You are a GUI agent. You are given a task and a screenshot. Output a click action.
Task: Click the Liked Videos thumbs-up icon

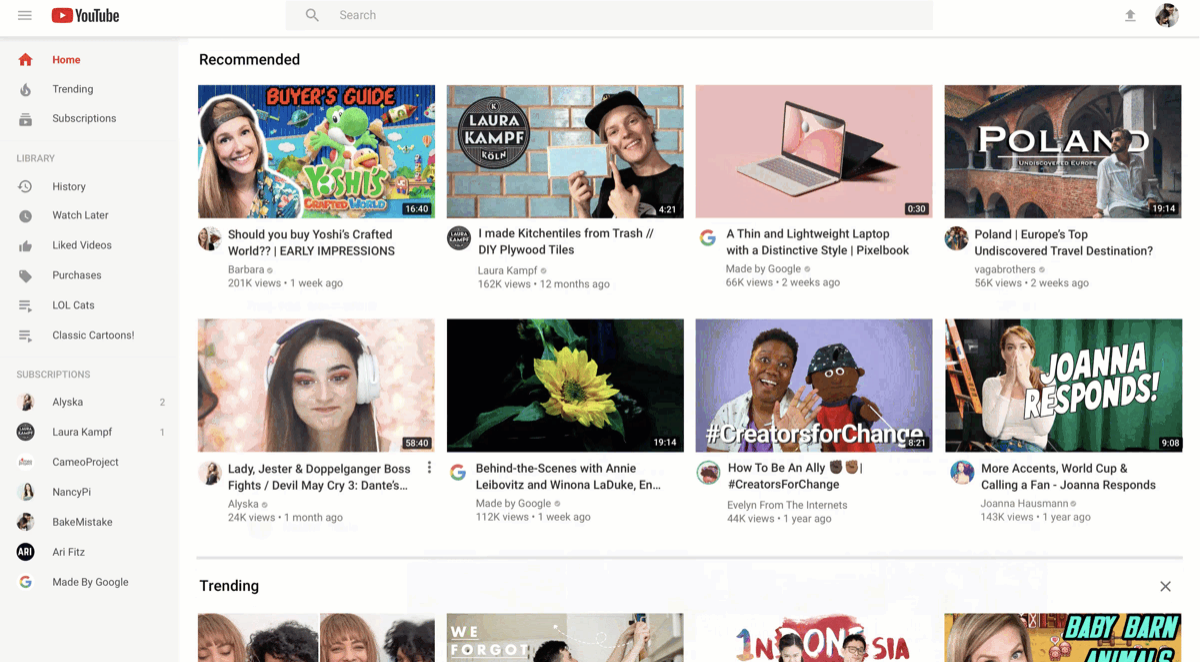coord(25,245)
